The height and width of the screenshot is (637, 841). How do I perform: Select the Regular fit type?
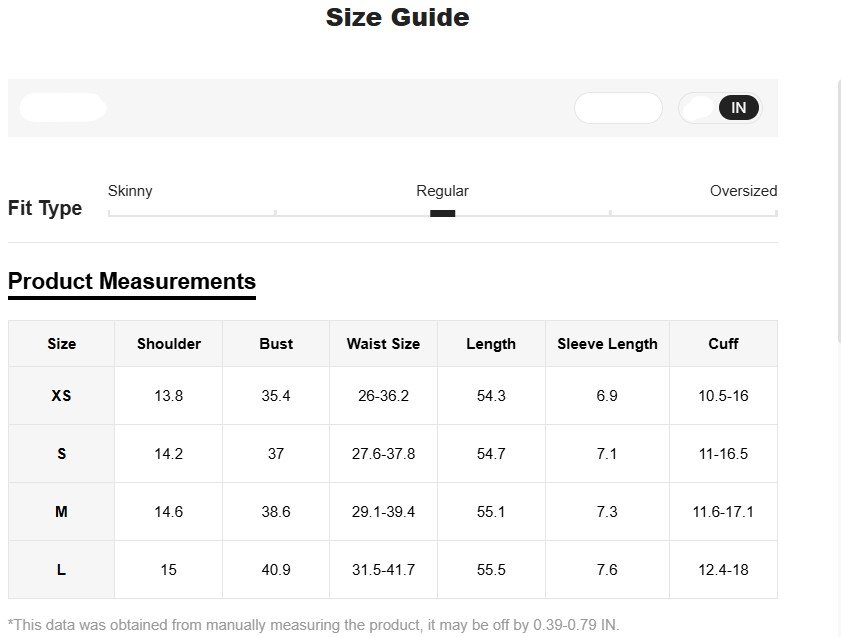pyautogui.click(x=442, y=191)
